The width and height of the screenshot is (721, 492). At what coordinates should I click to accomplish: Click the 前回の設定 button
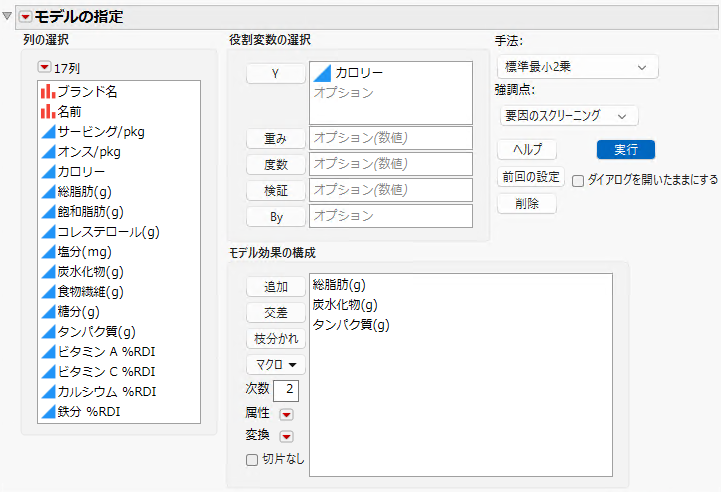pos(531,177)
